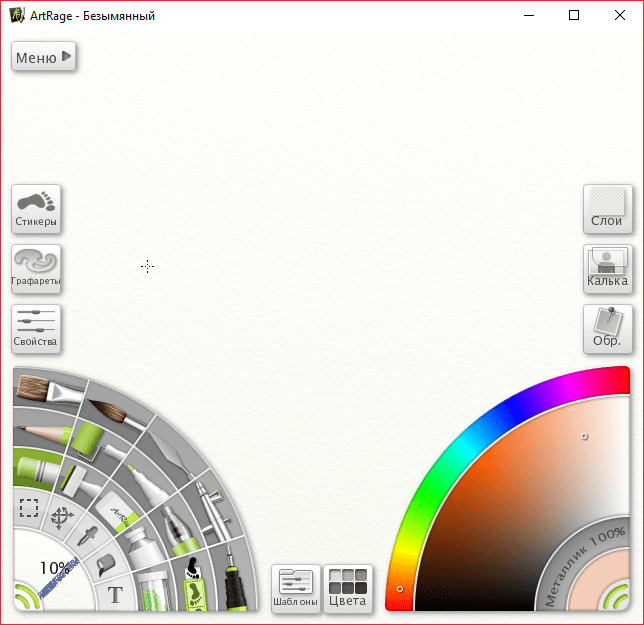Choose the Felt Pen marker tool
The width and height of the screenshot is (644, 625).
pyautogui.click(x=148, y=487)
